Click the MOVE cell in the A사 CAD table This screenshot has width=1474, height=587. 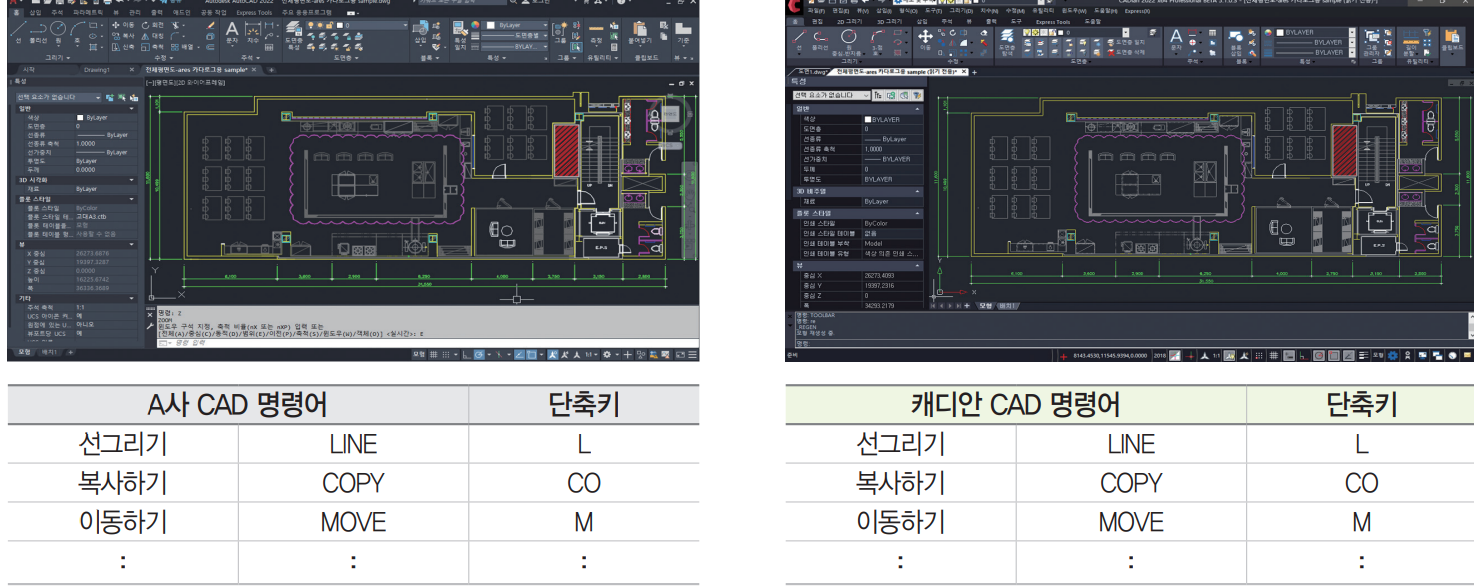[353, 522]
